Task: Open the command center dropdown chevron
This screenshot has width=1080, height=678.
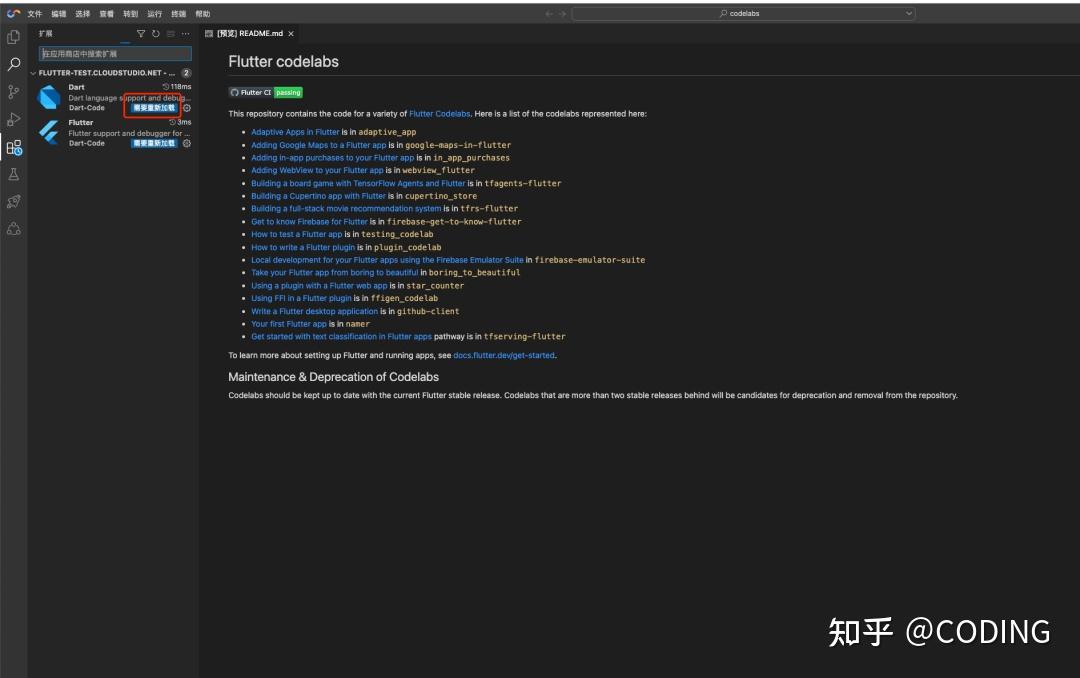Action: (908, 14)
